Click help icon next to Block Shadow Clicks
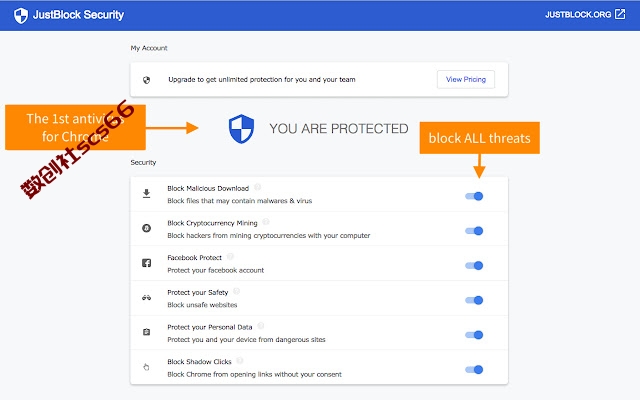640x400 pixels. (240, 360)
